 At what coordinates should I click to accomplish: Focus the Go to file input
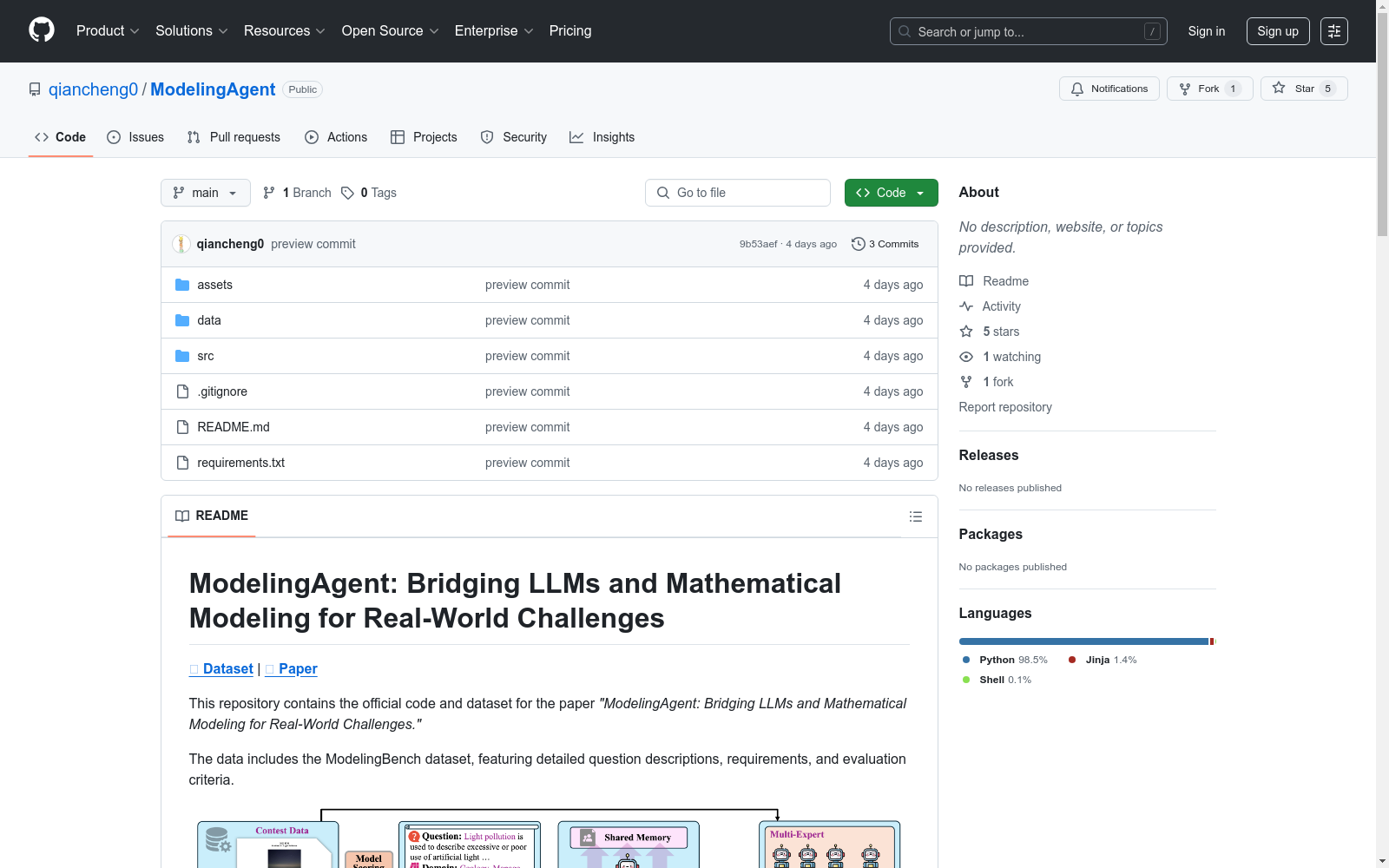[738, 193]
